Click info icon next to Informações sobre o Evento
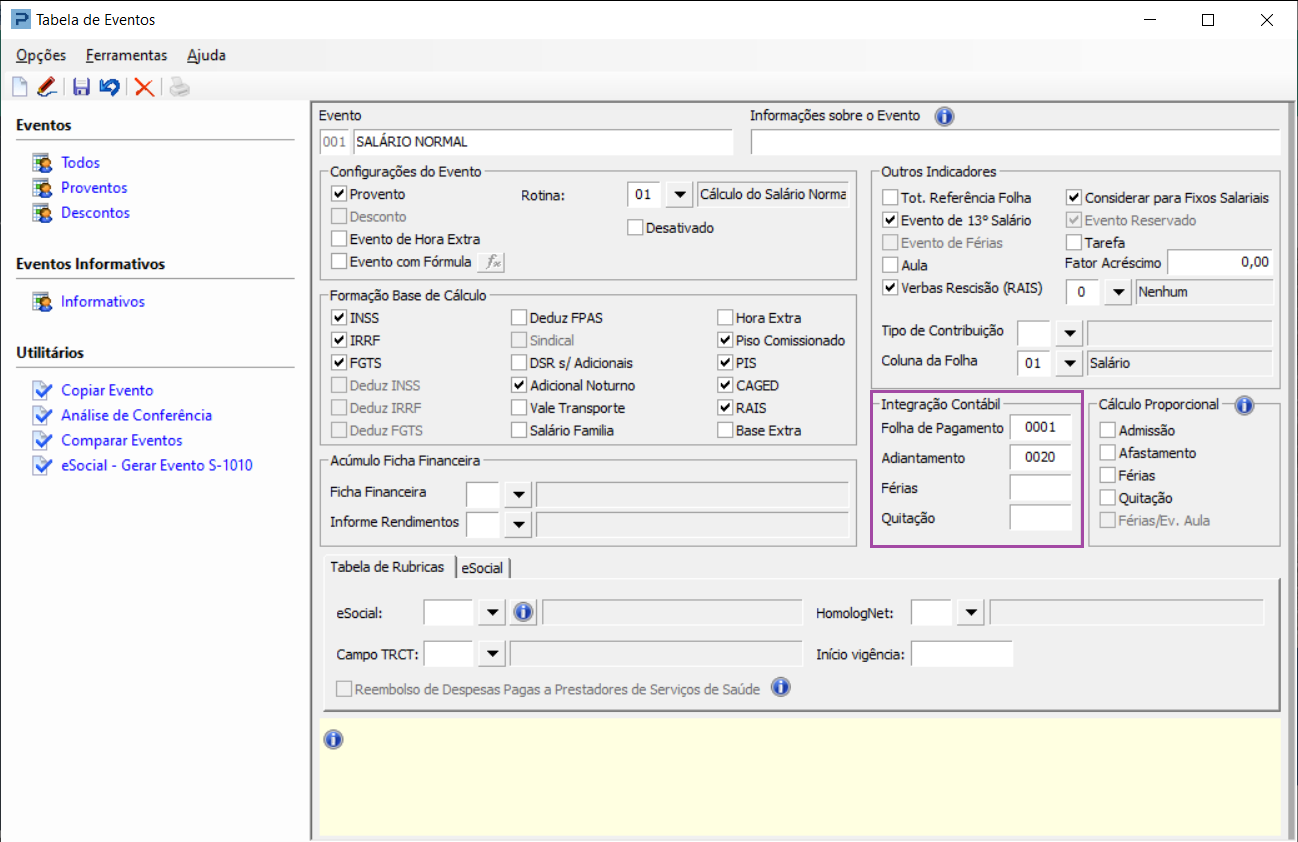 point(944,116)
